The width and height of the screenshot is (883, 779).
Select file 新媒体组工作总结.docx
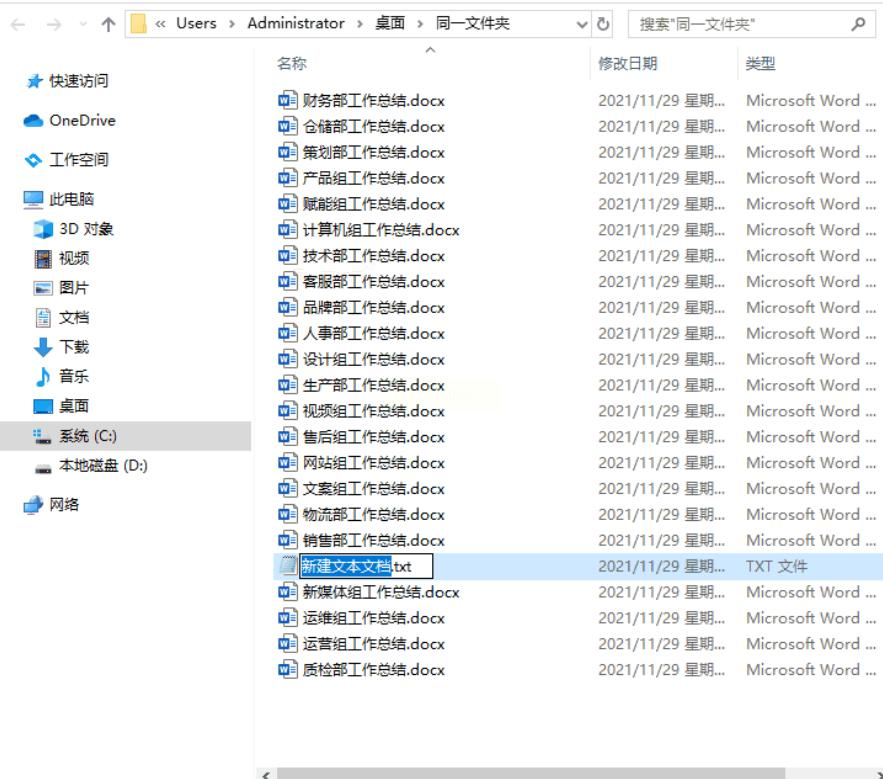point(381,593)
